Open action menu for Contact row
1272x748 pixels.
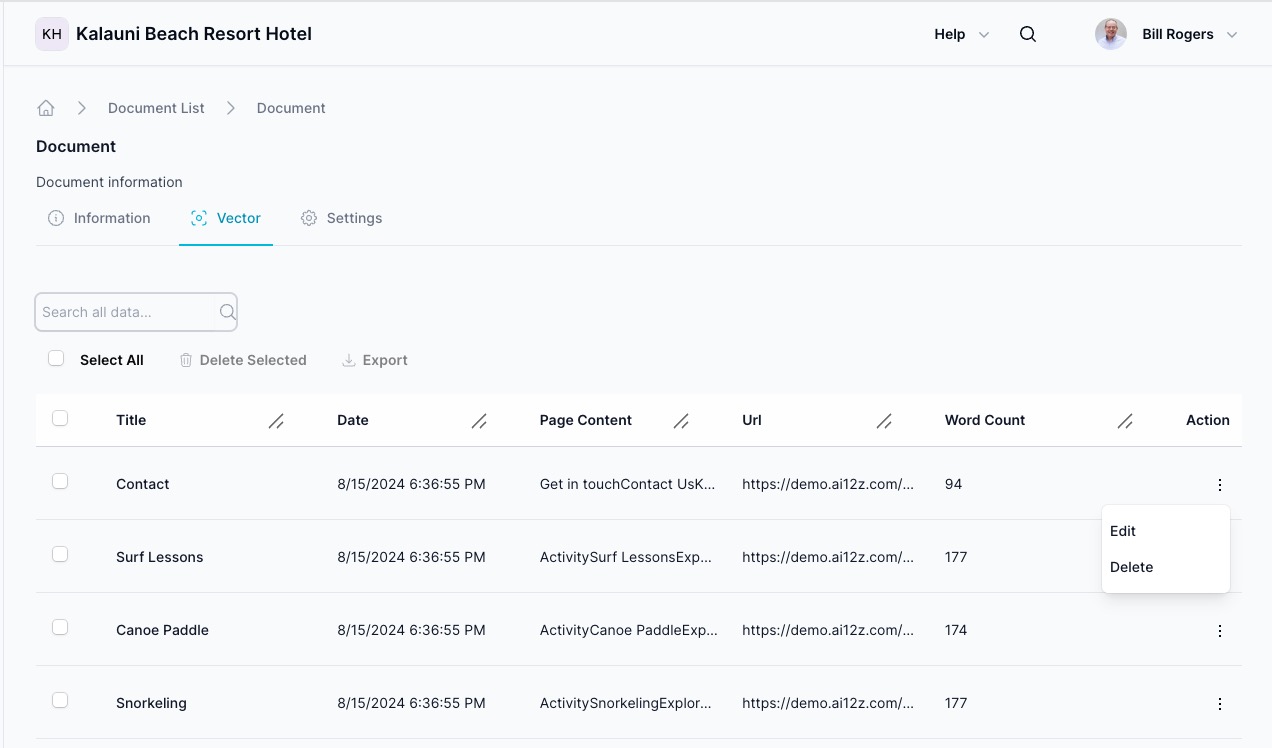(1219, 485)
